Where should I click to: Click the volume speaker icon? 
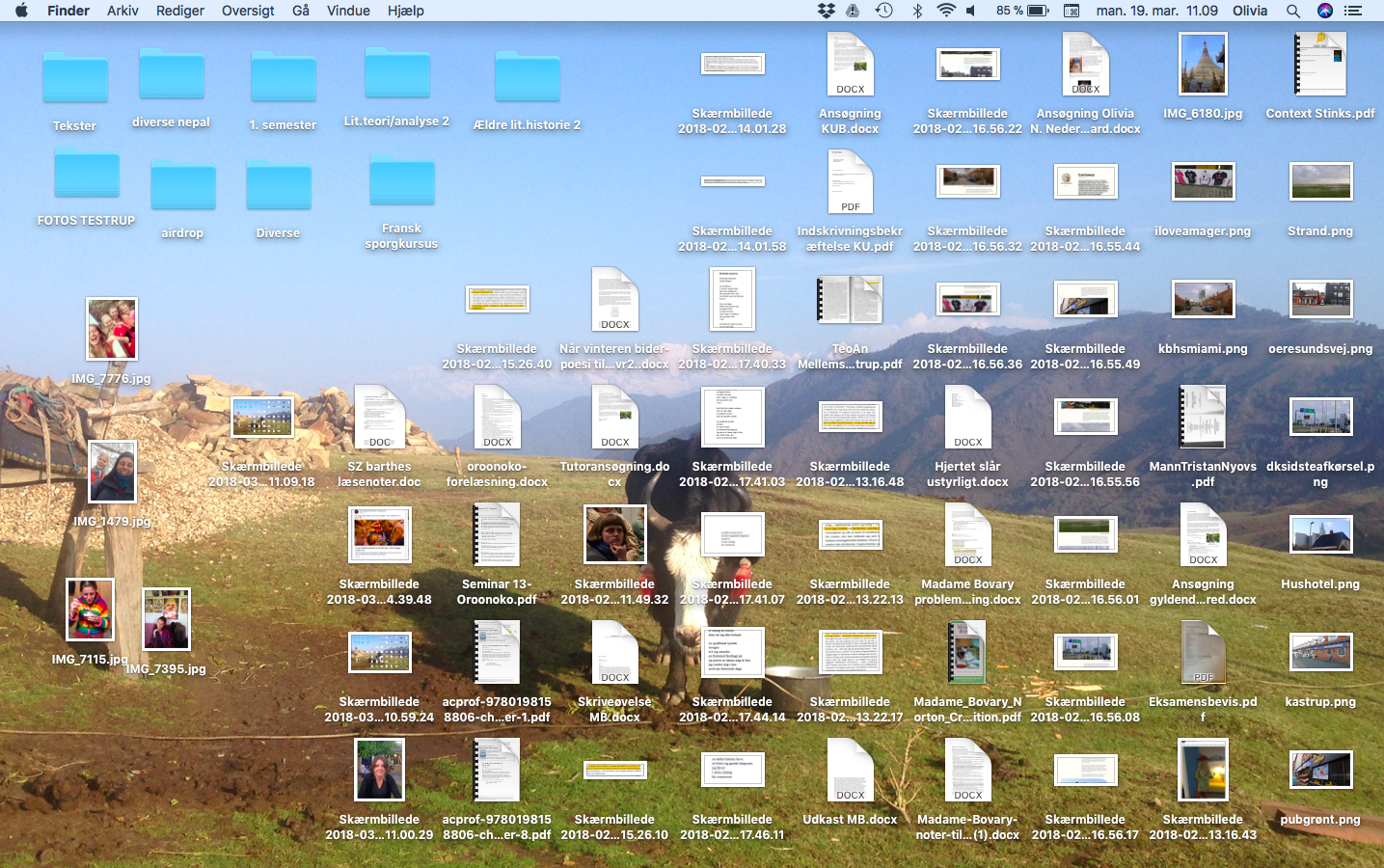click(x=972, y=11)
